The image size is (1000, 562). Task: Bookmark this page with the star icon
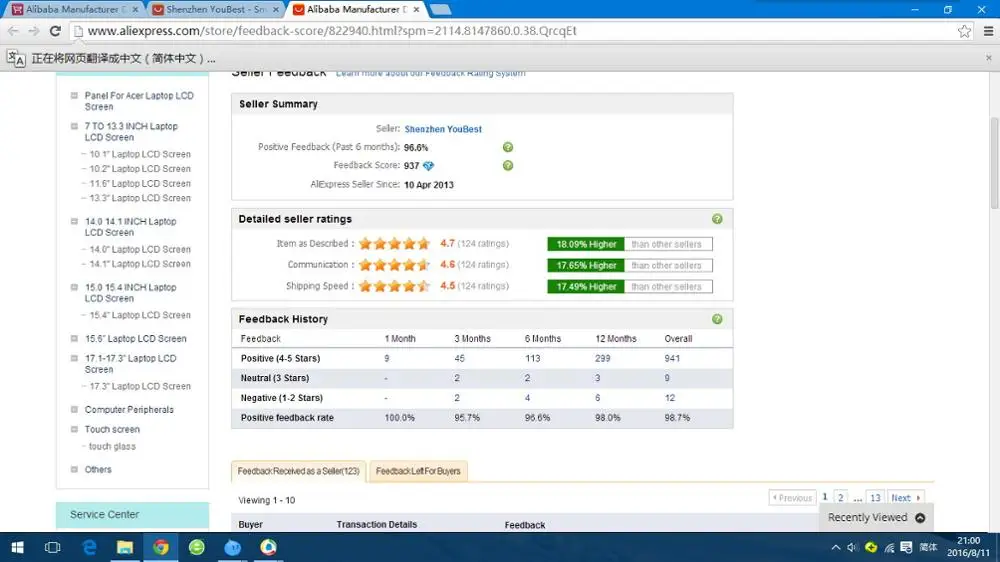pos(964,31)
